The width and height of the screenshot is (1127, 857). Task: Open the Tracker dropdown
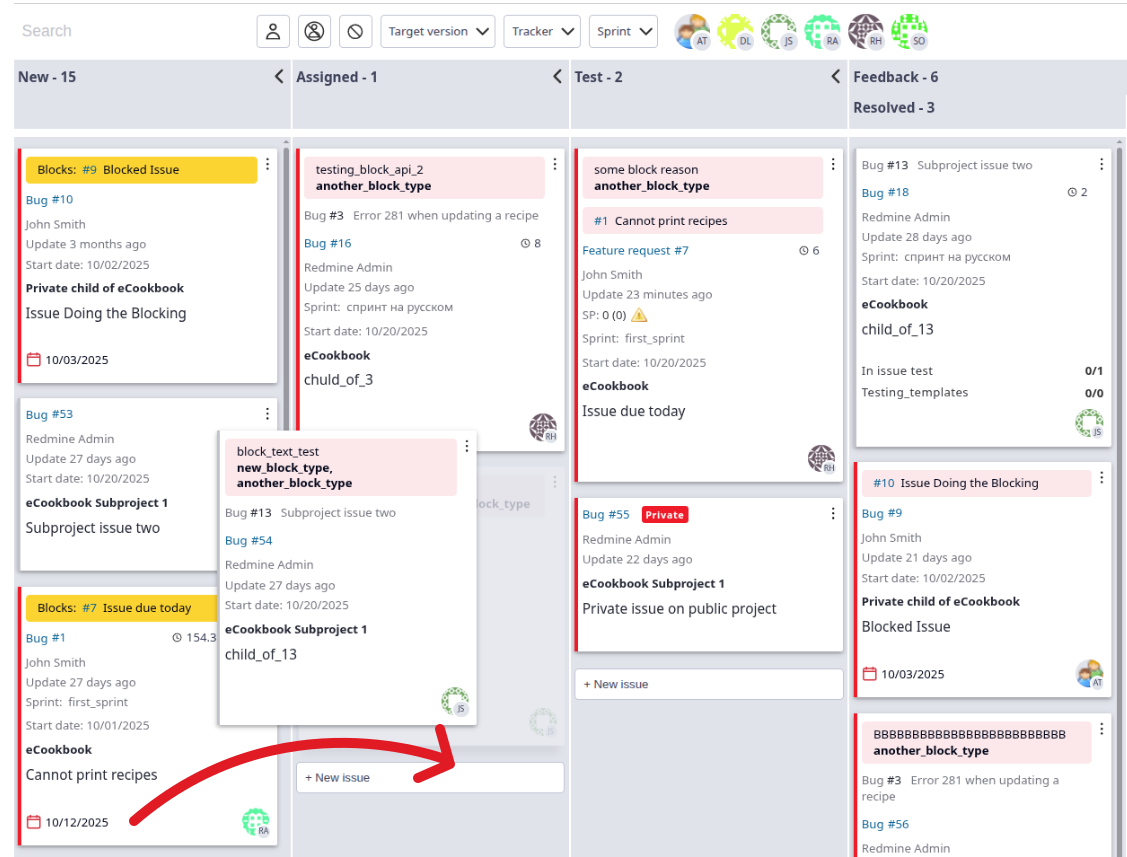[542, 32]
